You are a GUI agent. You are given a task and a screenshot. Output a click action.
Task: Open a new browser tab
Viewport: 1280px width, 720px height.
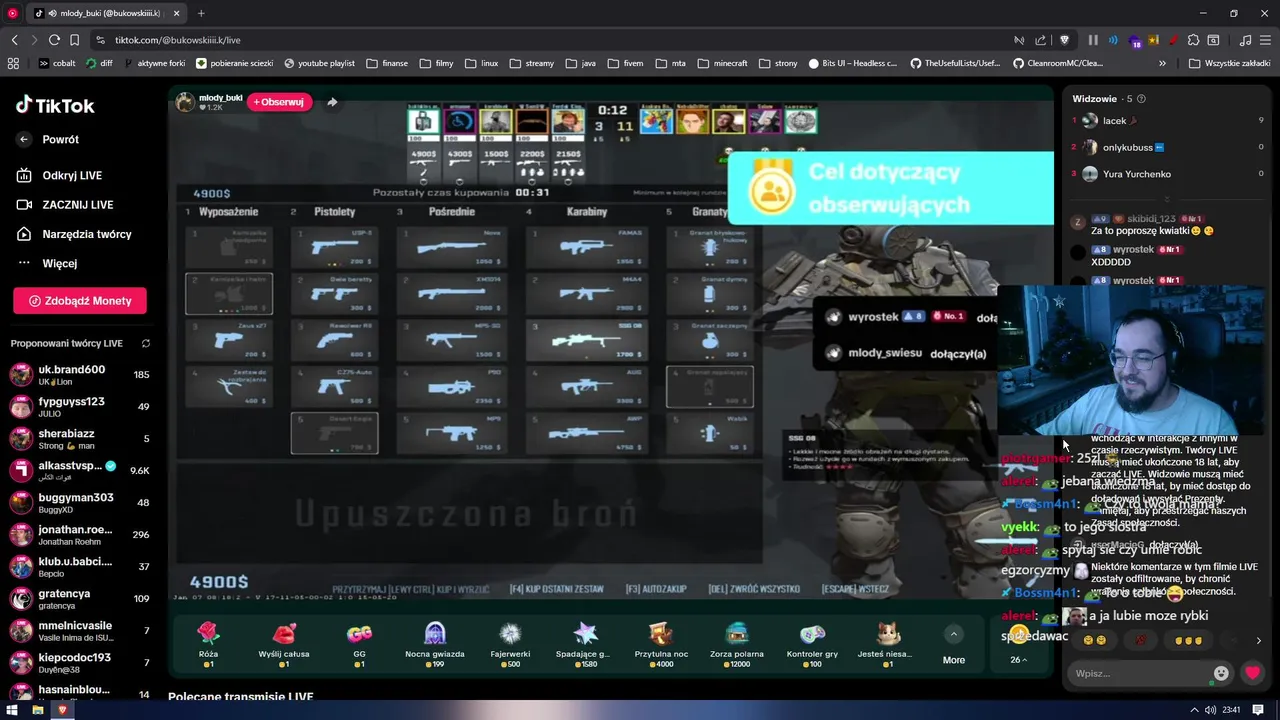tap(201, 13)
